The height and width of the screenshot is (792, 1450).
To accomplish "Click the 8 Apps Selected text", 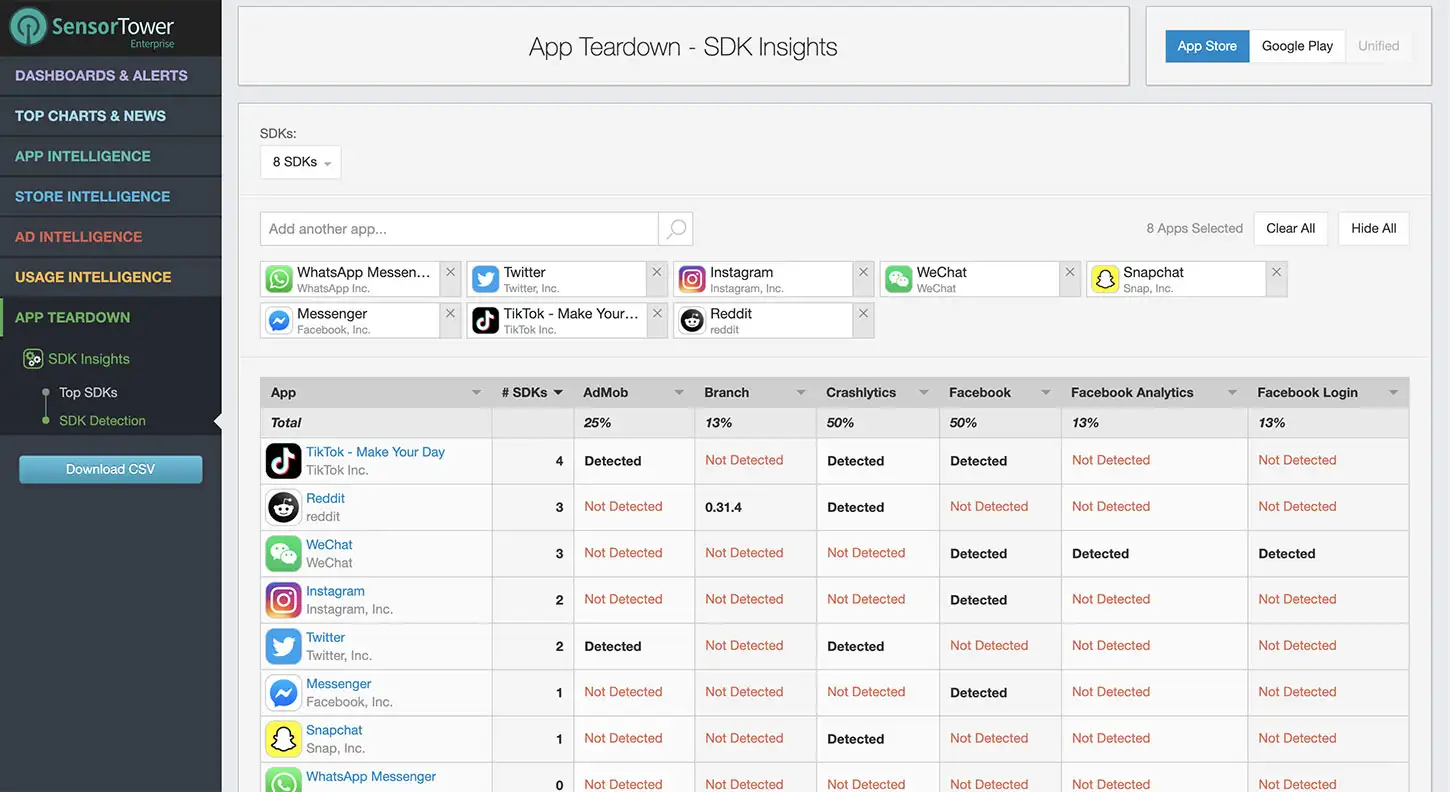I will tap(1194, 229).
